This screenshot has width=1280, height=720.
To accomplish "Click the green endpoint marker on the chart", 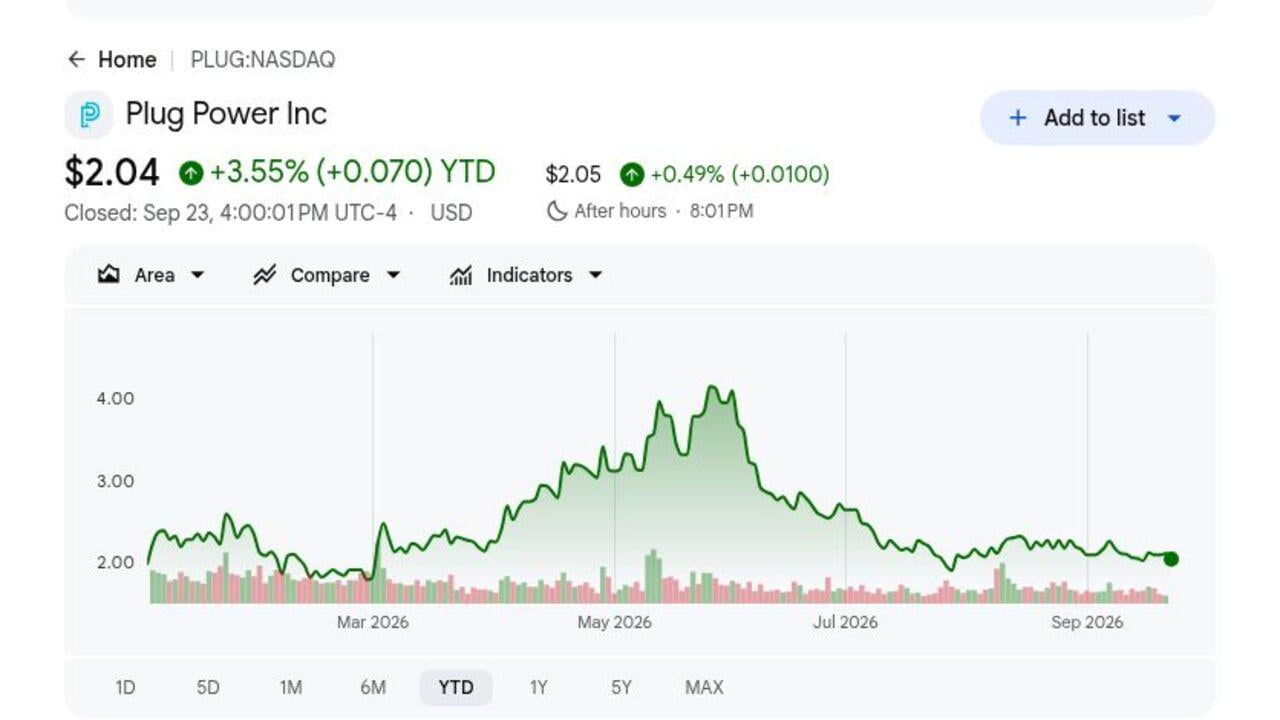I will pyautogui.click(x=1171, y=559).
